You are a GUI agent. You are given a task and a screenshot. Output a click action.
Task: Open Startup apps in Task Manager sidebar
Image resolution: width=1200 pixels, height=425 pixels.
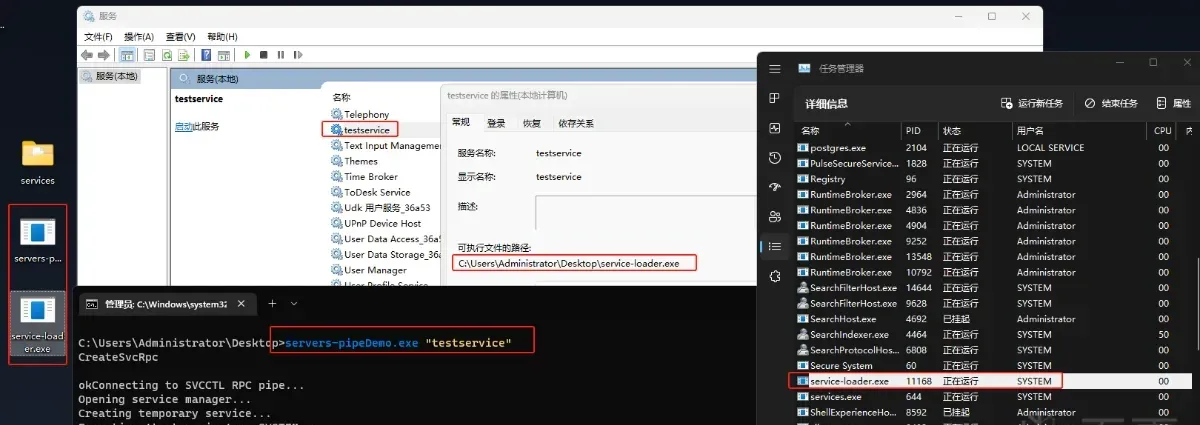(x=775, y=187)
